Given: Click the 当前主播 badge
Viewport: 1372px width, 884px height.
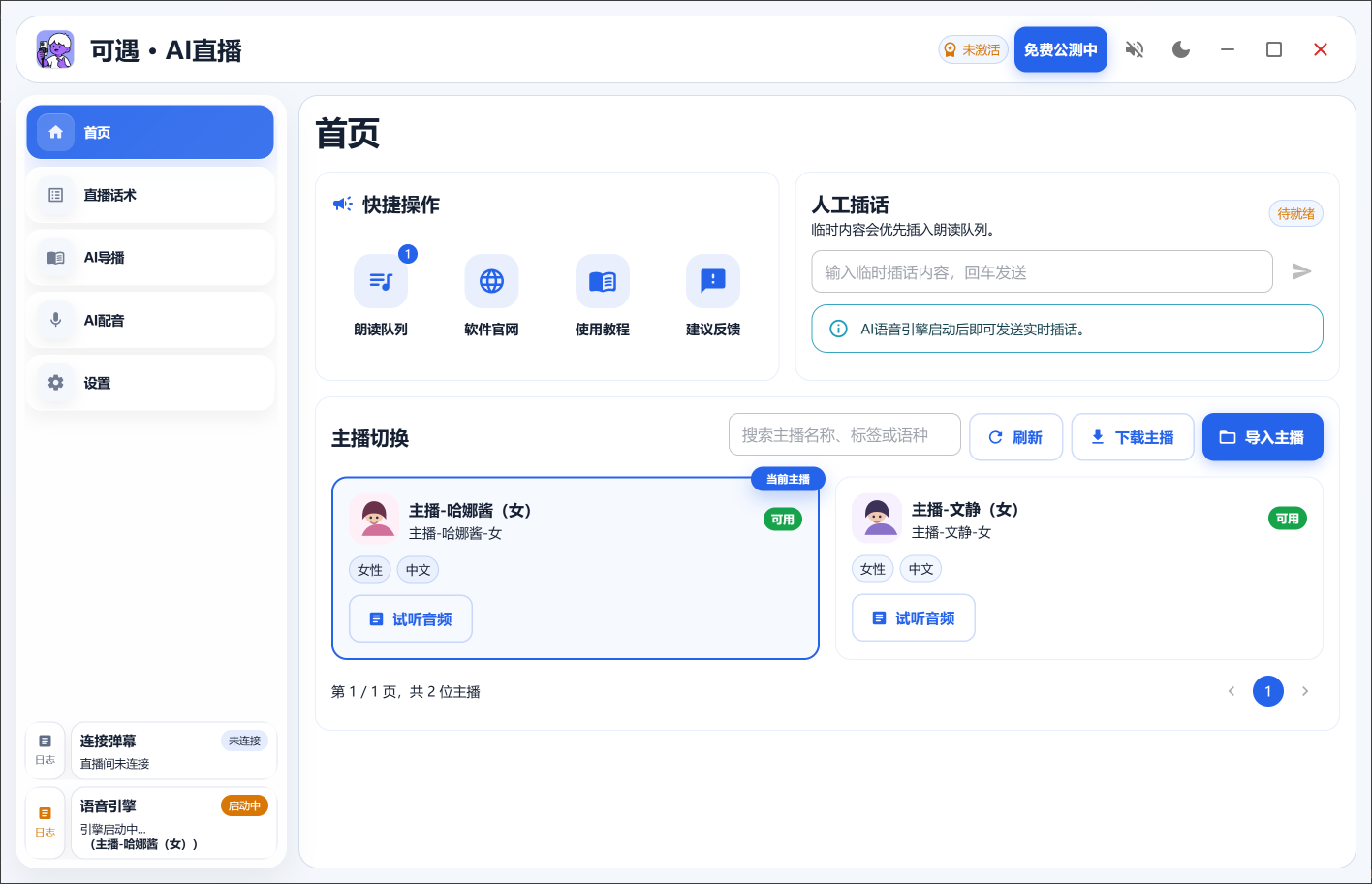Looking at the screenshot, I should coord(788,479).
